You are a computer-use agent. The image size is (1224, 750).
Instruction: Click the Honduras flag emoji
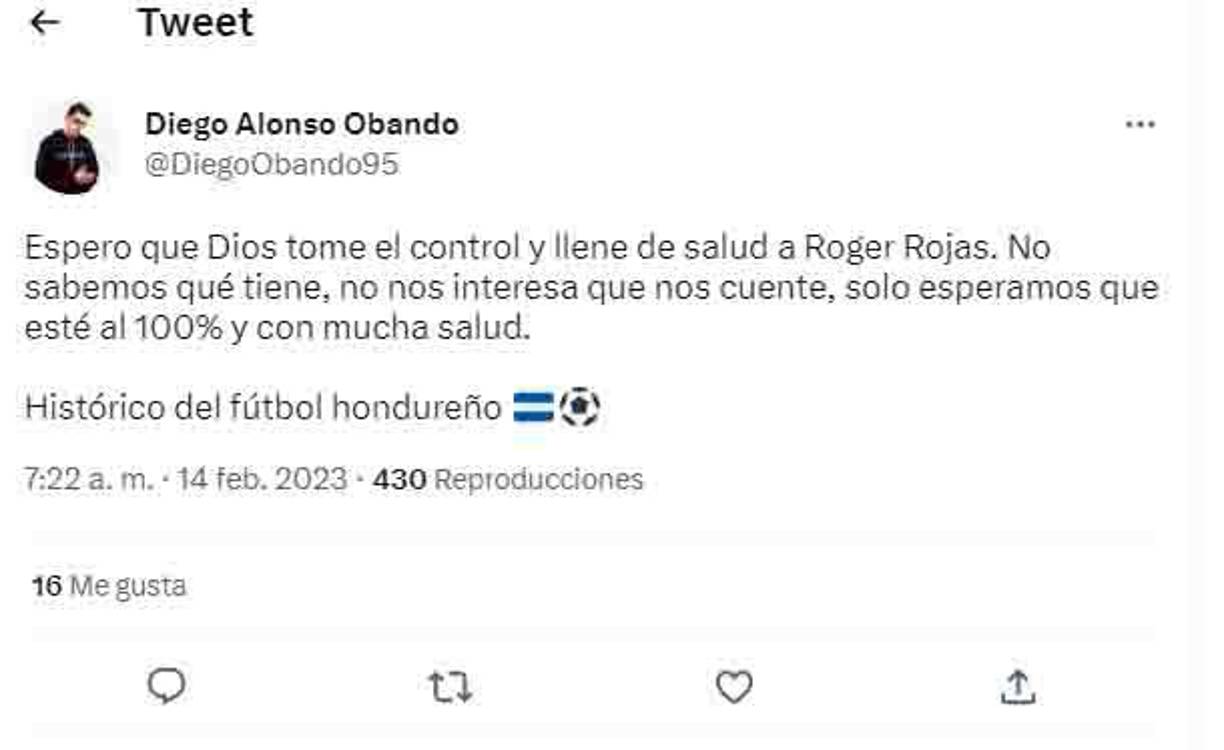click(x=532, y=406)
